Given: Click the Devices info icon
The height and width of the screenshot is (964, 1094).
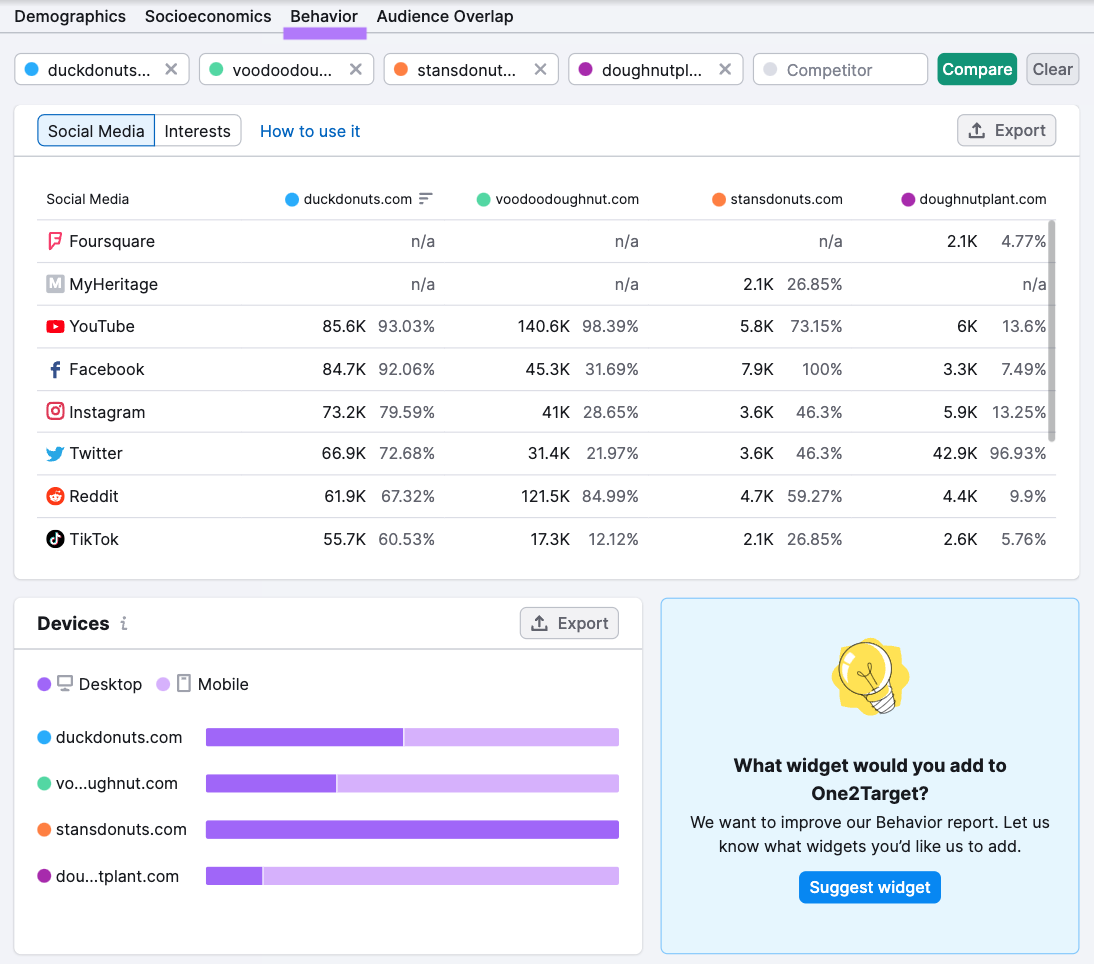Looking at the screenshot, I should click(x=124, y=624).
